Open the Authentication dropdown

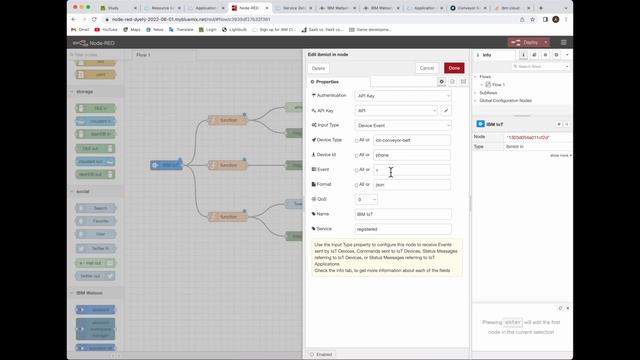tap(403, 96)
